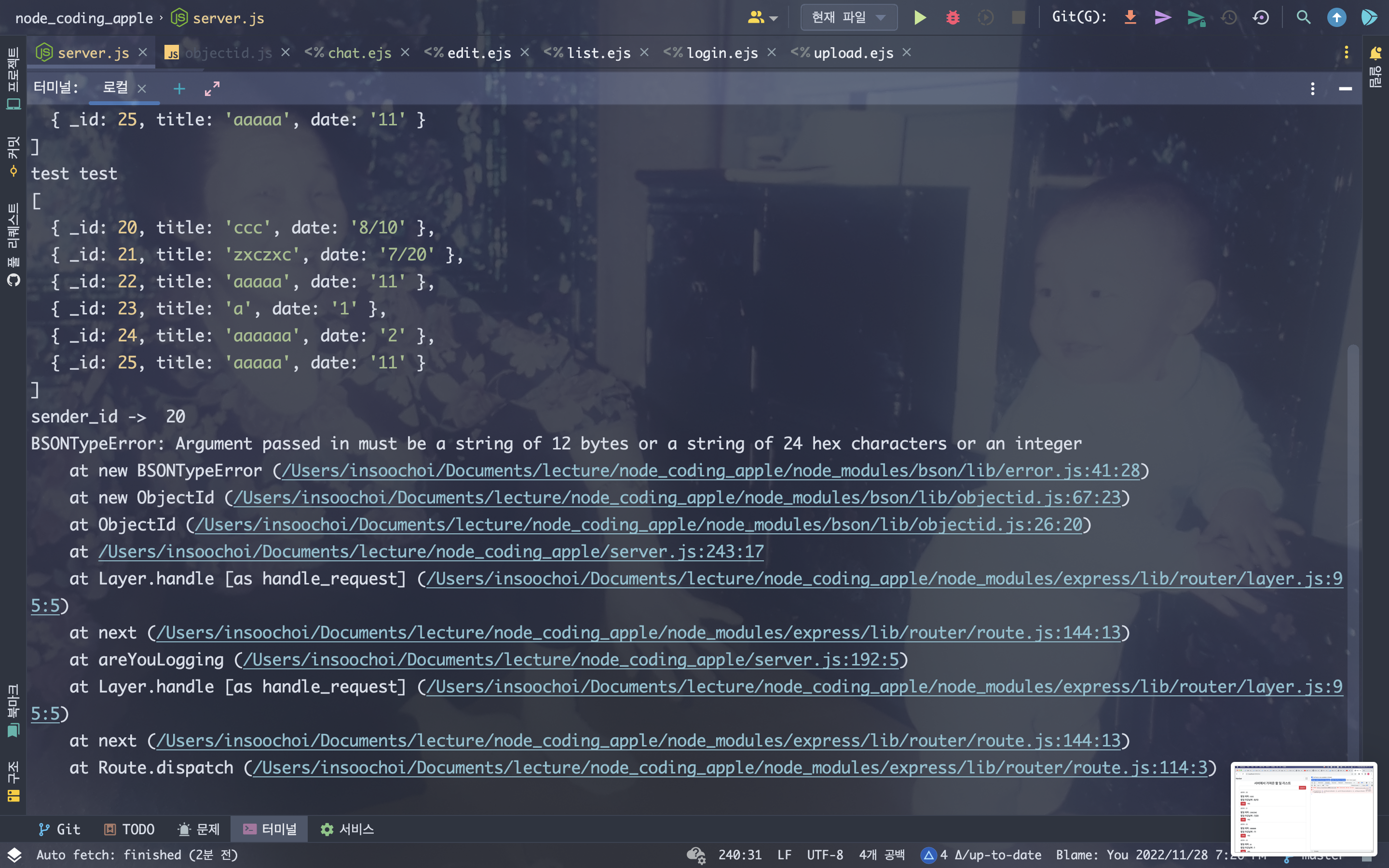Change file encoding UTF-8 in status bar
Viewport: 1389px width, 868px height.
point(825,855)
